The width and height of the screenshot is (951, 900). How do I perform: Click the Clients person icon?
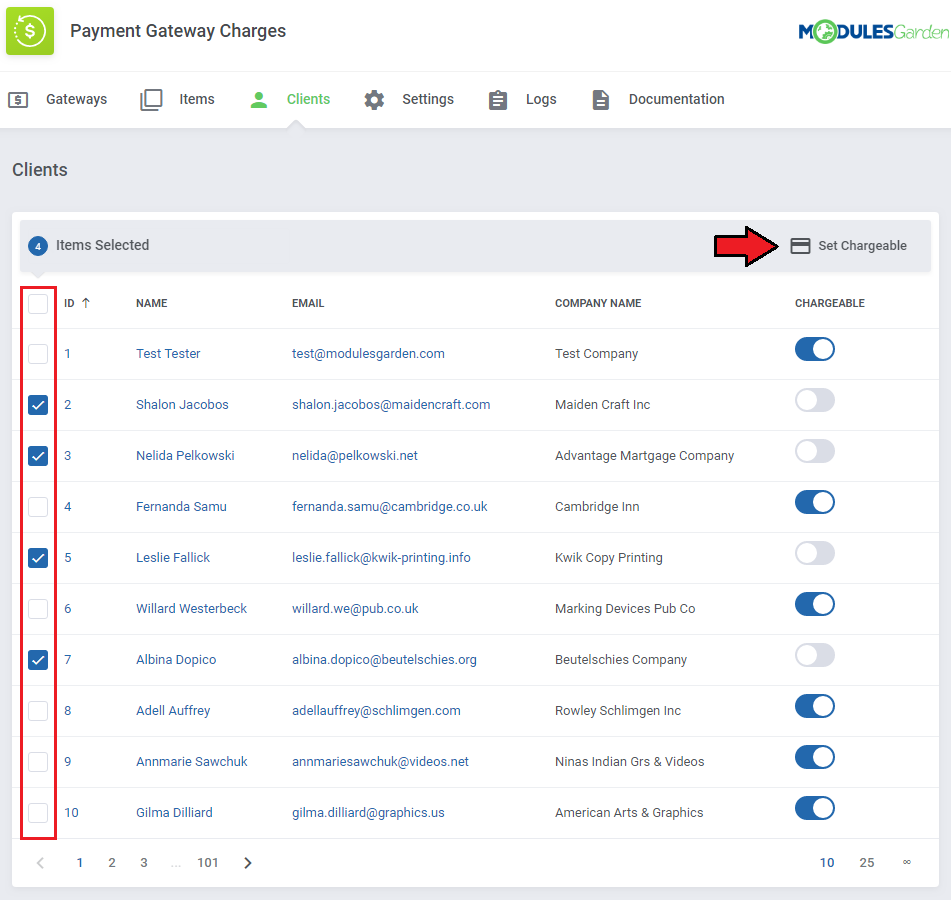click(x=259, y=99)
